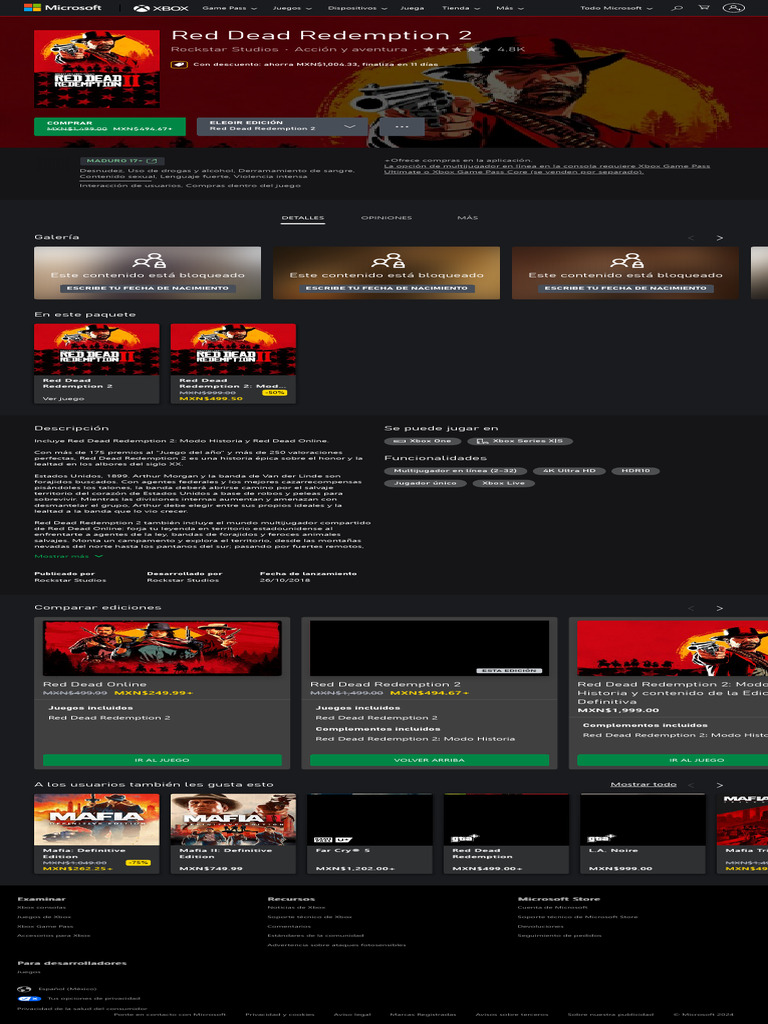Open Red Dead Redemption 2: Modo Historia package tile

pyautogui.click(x=233, y=364)
